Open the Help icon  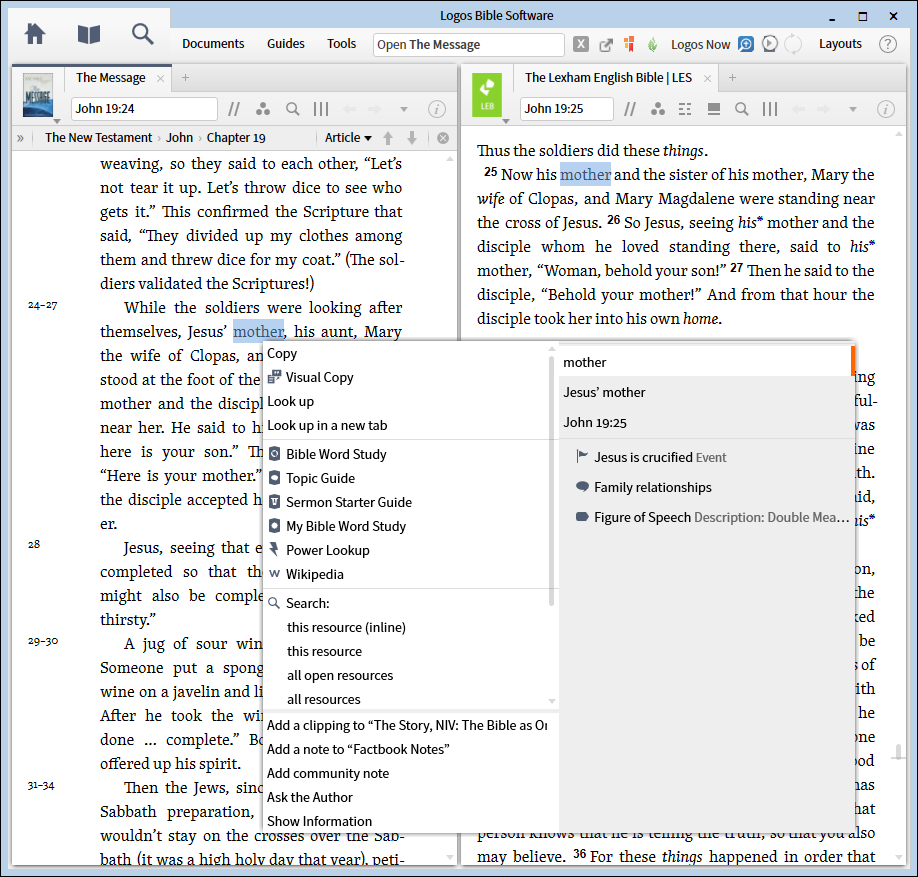(888, 44)
